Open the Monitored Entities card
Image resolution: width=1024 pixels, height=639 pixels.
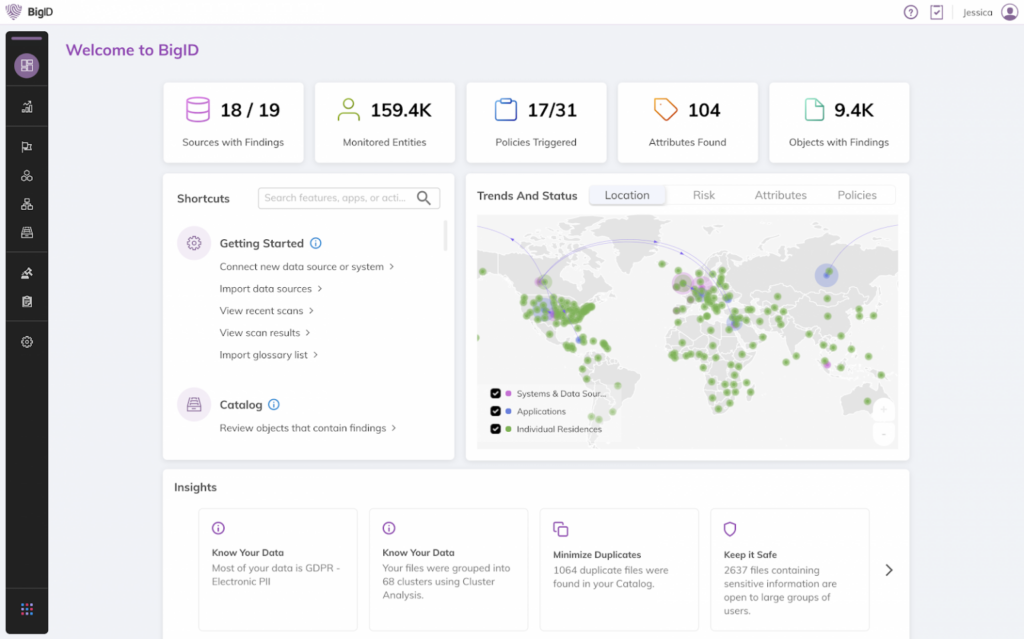[385, 122]
